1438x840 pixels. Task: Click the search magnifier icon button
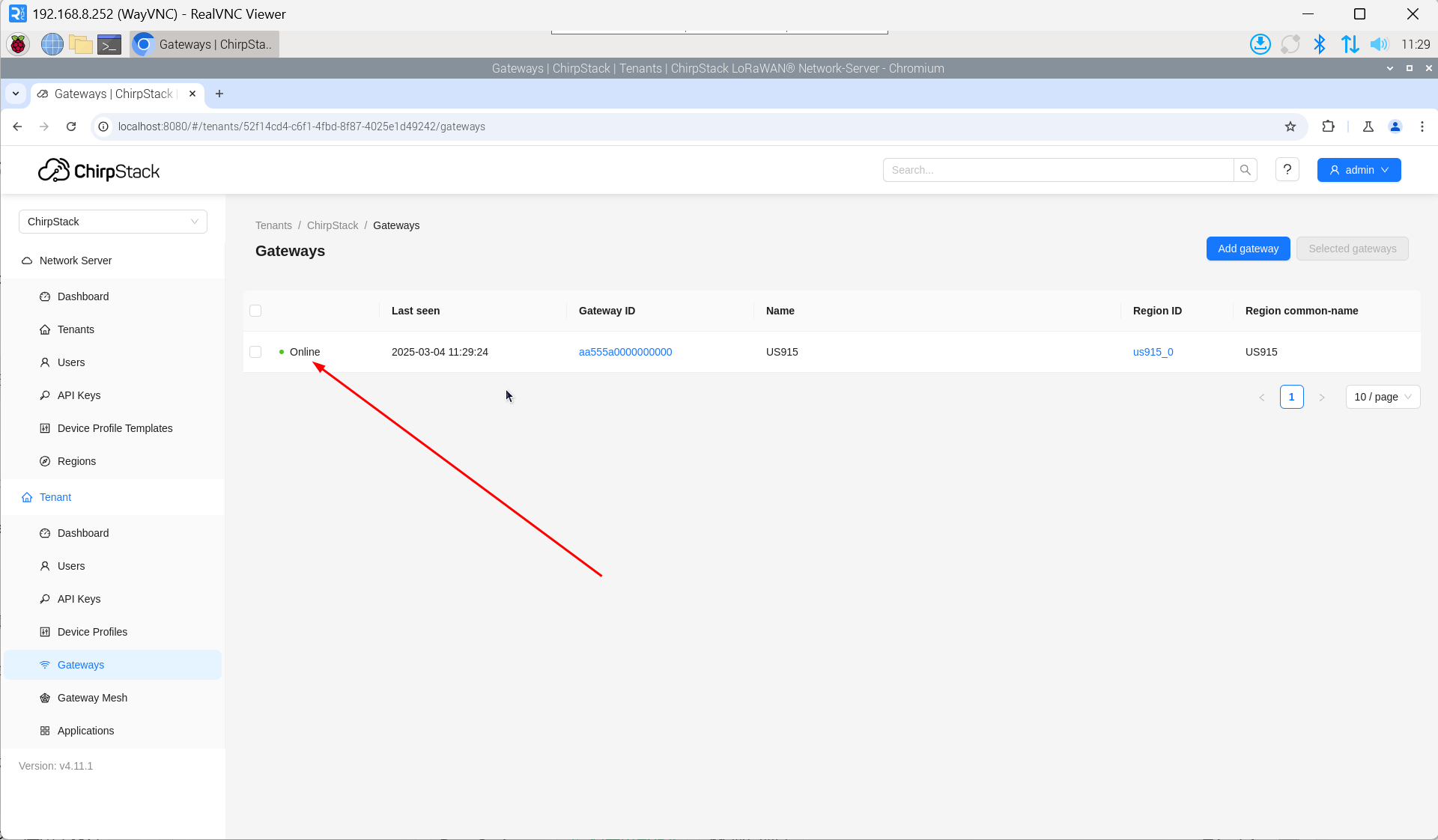pyautogui.click(x=1245, y=170)
